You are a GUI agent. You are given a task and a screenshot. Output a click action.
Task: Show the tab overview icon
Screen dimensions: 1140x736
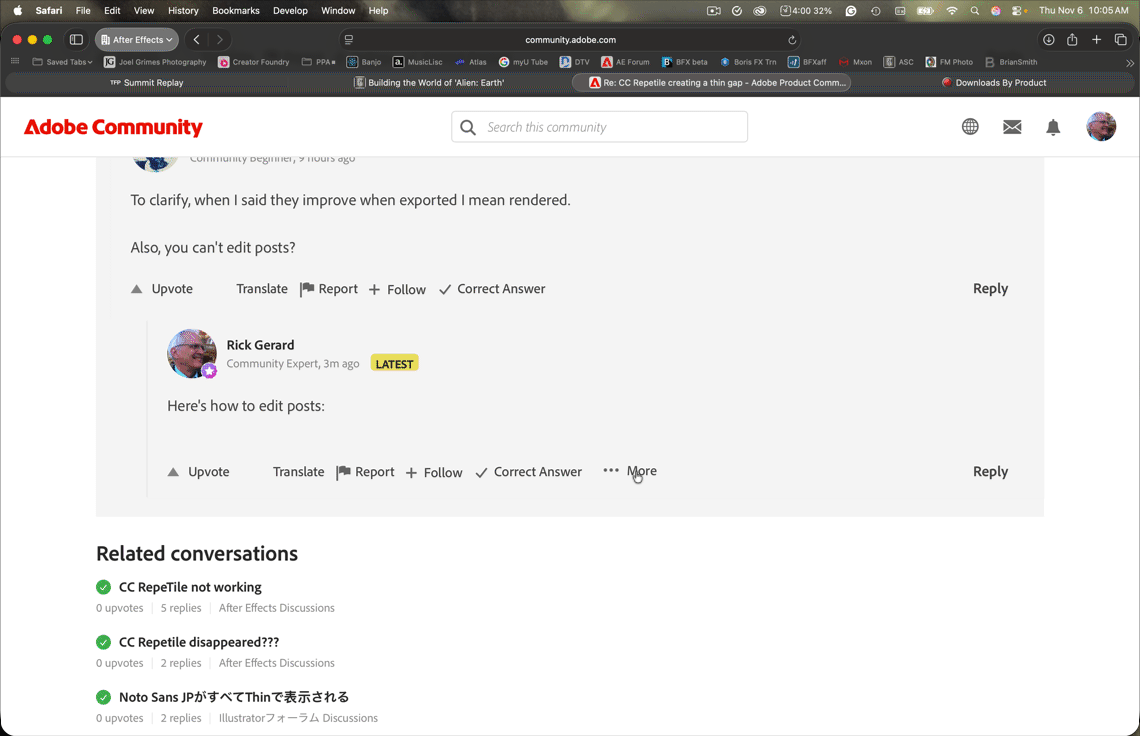coord(1120,39)
